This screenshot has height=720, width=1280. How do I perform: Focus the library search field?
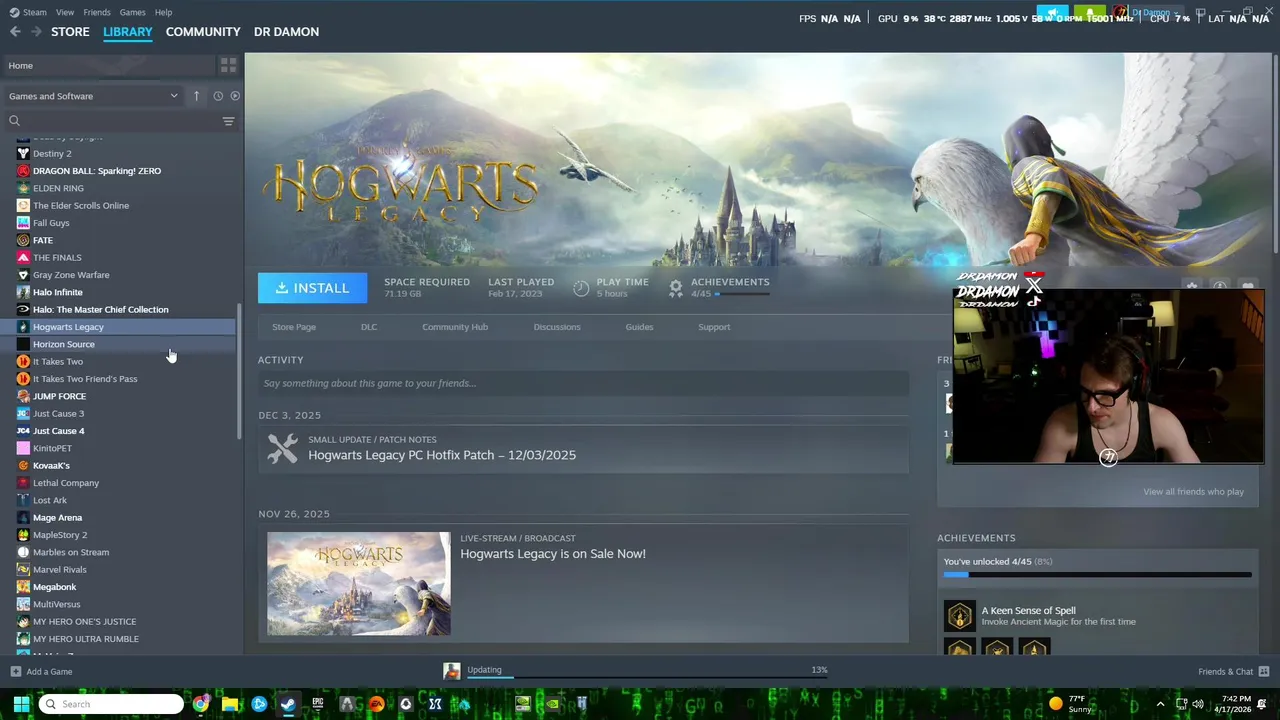tap(118, 121)
